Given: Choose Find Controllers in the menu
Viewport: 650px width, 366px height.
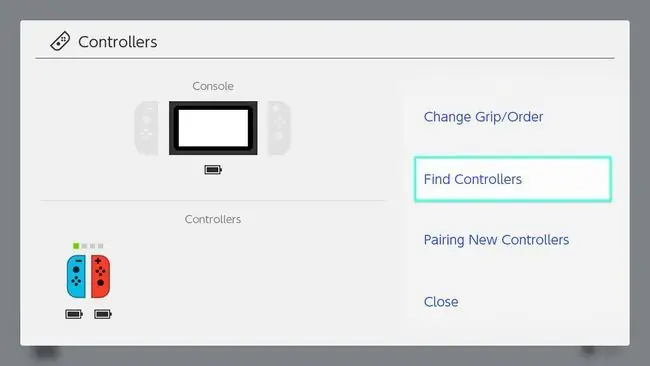Looking at the screenshot, I should [x=513, y=179].
